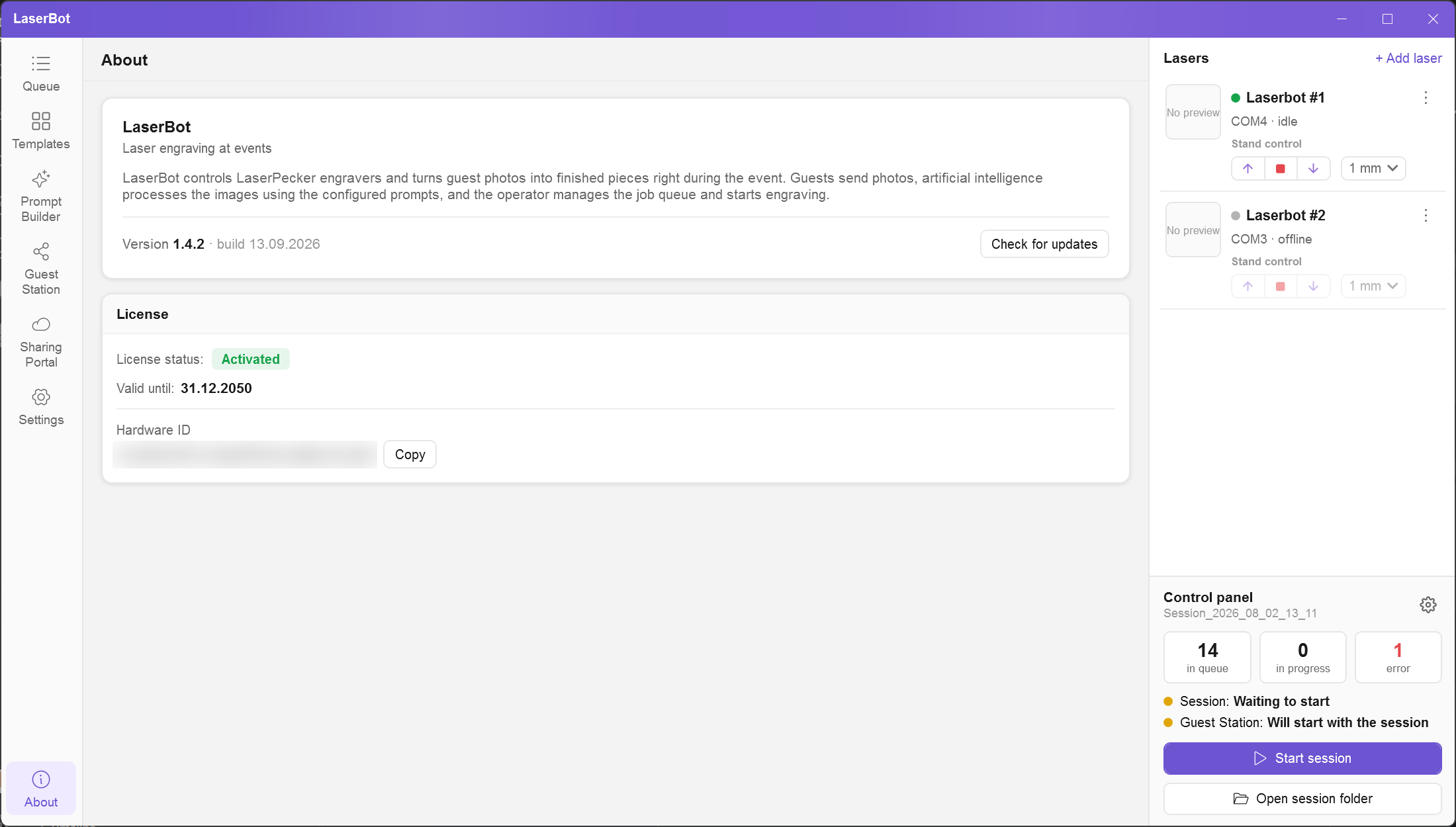
Task: Open Prompt Builder in sidebar
Action: 41,196
